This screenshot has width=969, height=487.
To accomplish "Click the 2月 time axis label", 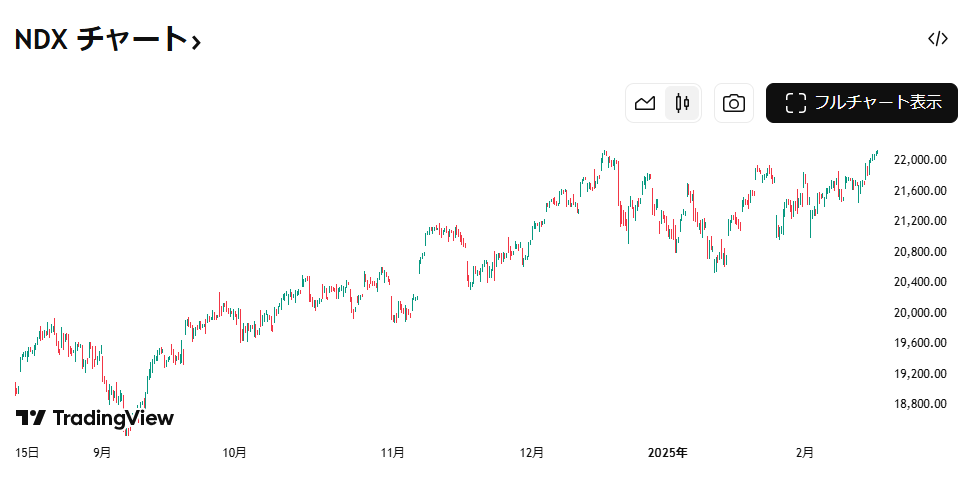I will tap(805, 453).
